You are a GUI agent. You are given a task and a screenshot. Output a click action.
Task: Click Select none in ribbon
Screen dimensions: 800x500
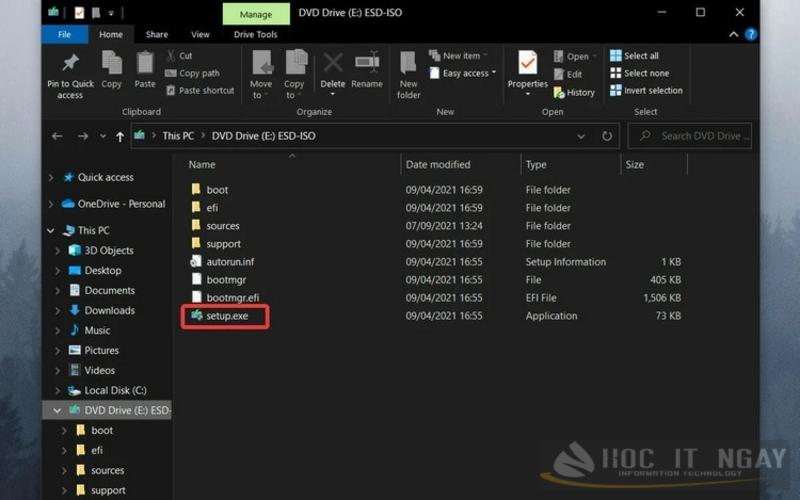pos(640,73)
